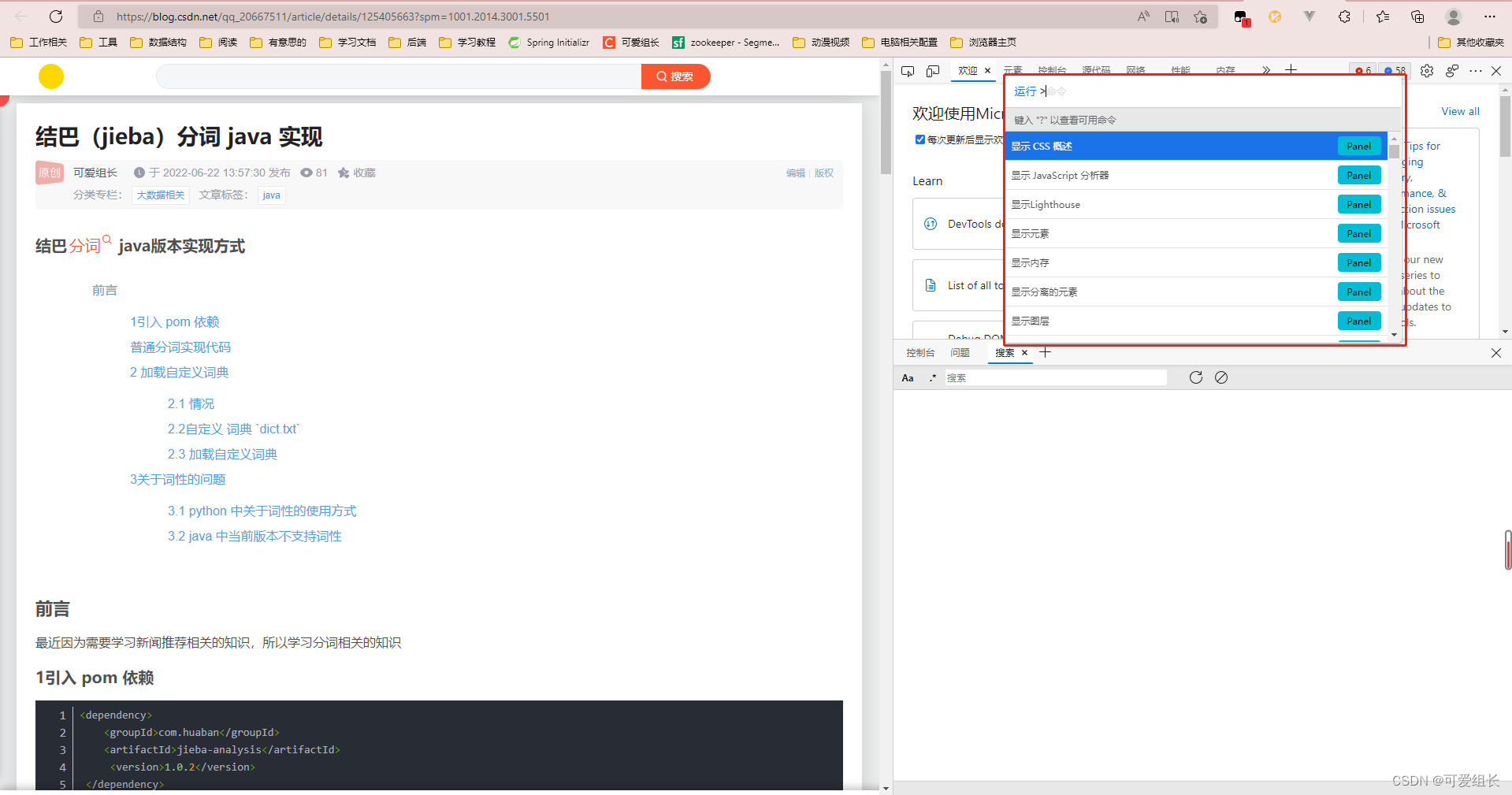Toggle match case Aa in search
Viewport: 1512px width, 795px height.
point(908,378)
